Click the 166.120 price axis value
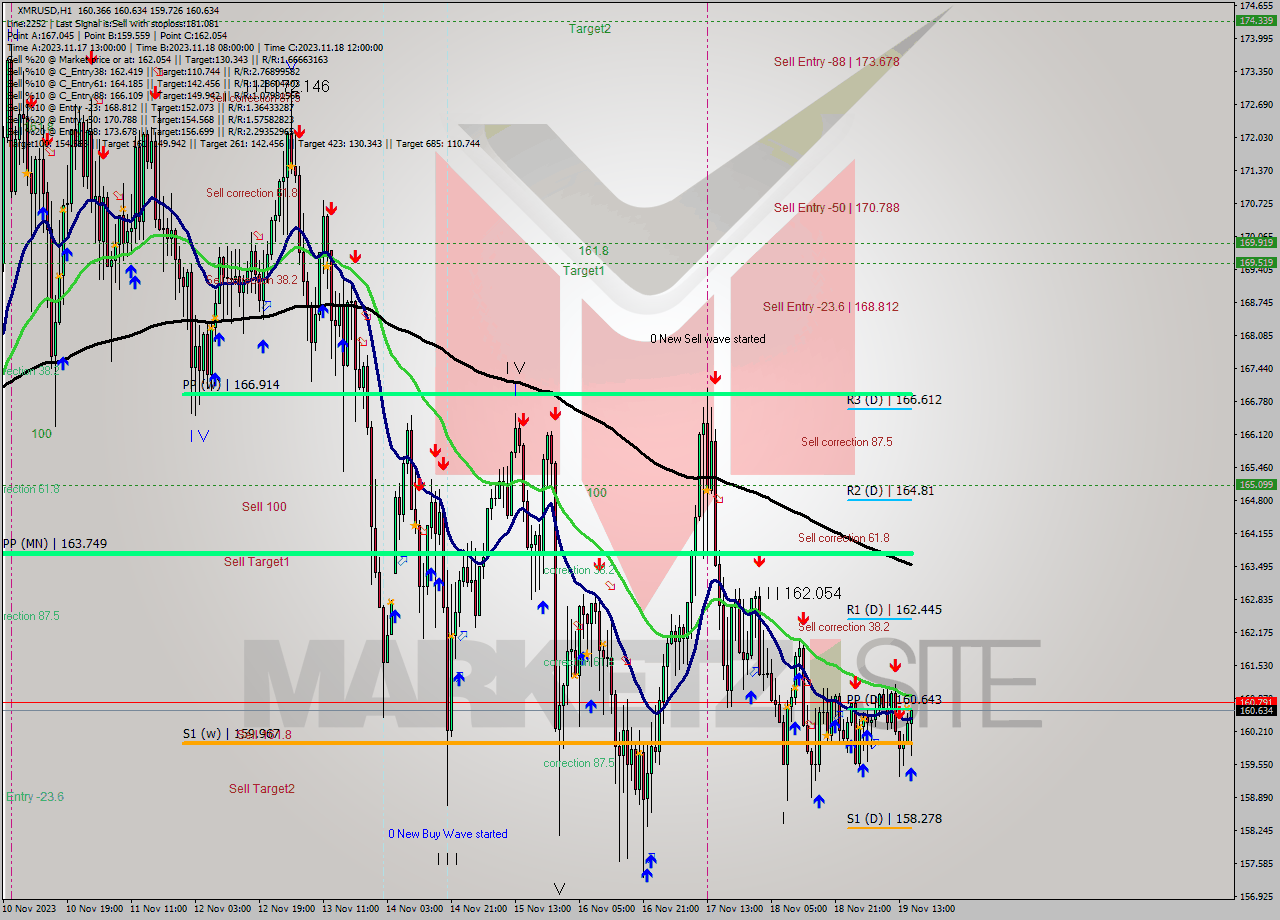The image size is (1280, 920). point(1256,435)
